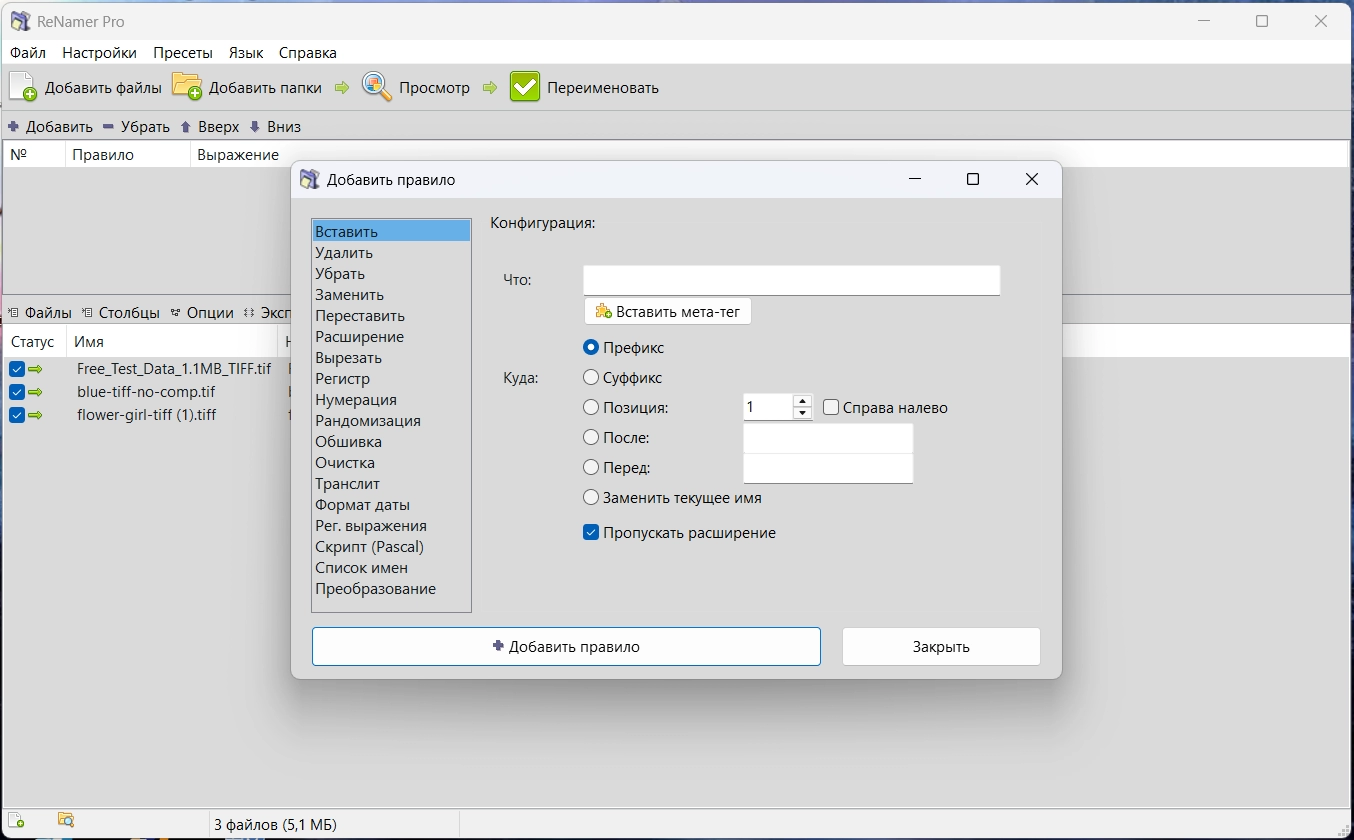This screenshot has width=1354, height=840.
Task: Select the Транслит rule type
Action: pos(391,484)
